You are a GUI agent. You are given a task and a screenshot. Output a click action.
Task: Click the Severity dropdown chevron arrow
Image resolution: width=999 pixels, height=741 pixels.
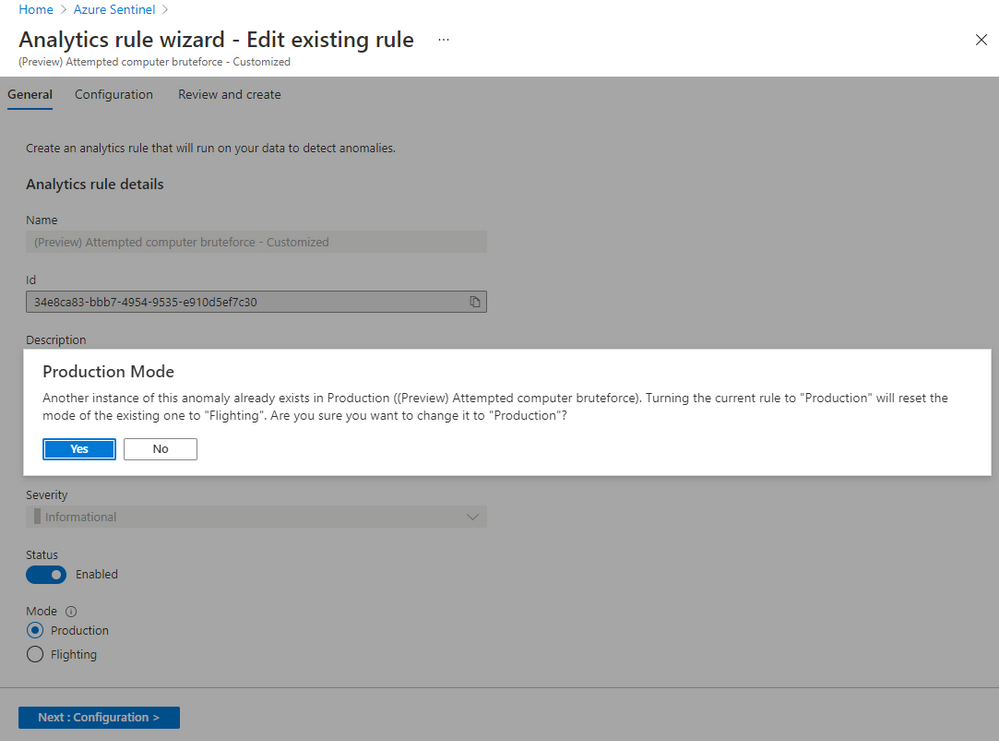coord(473,516)
